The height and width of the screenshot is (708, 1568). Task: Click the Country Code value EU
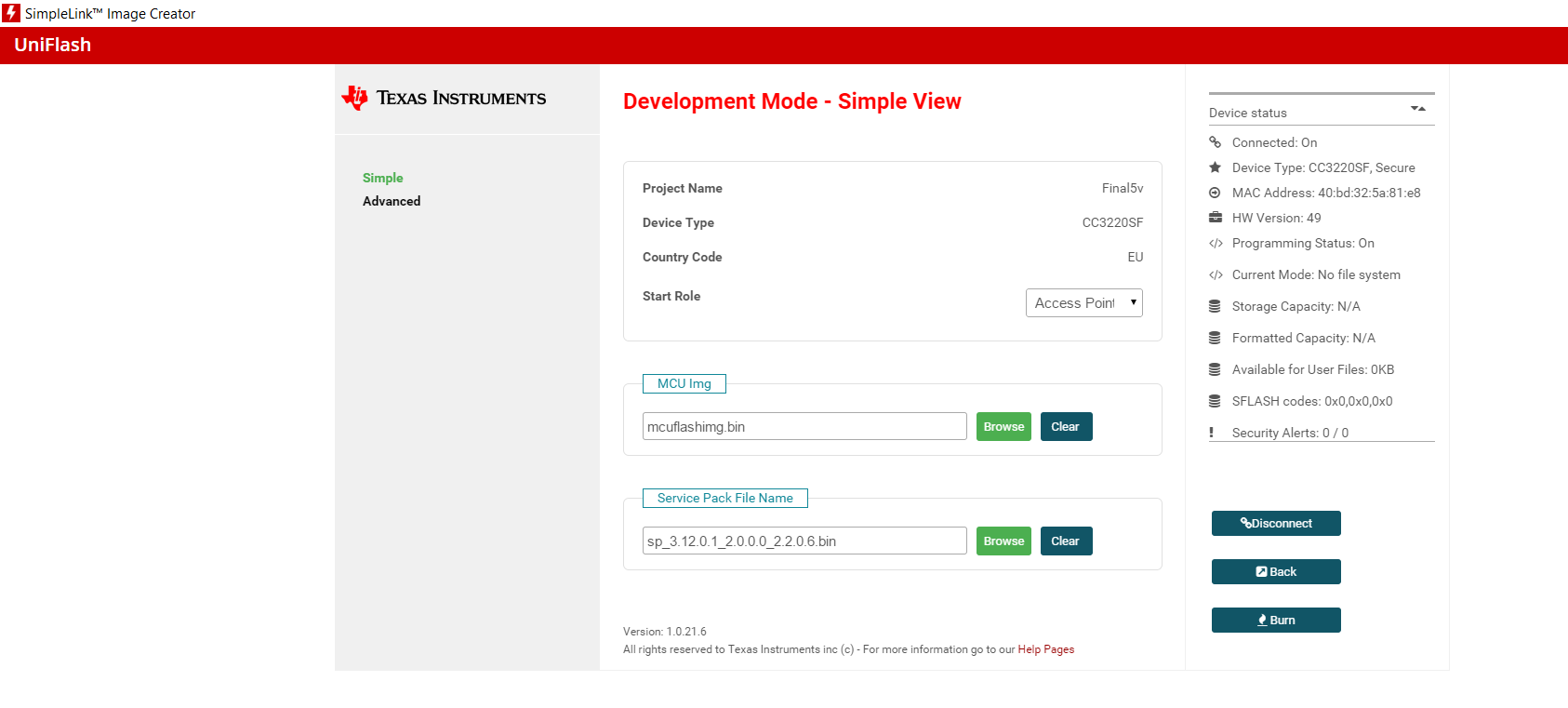coord(1136,257)
